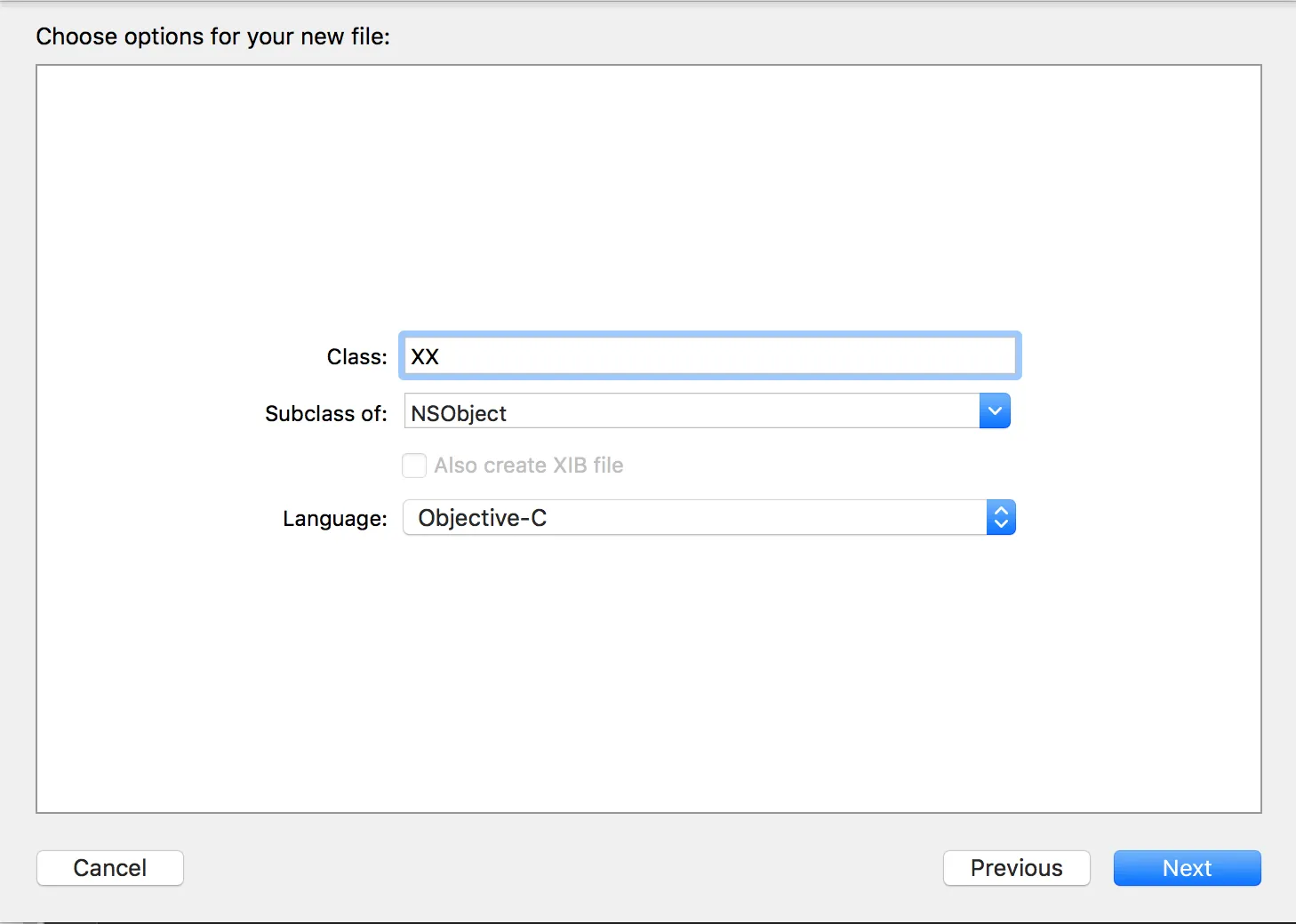Screen dimensions: 1296x924
Task: Click the blue chevron on Subclass combo box
Action: click(x=995, y=411)
